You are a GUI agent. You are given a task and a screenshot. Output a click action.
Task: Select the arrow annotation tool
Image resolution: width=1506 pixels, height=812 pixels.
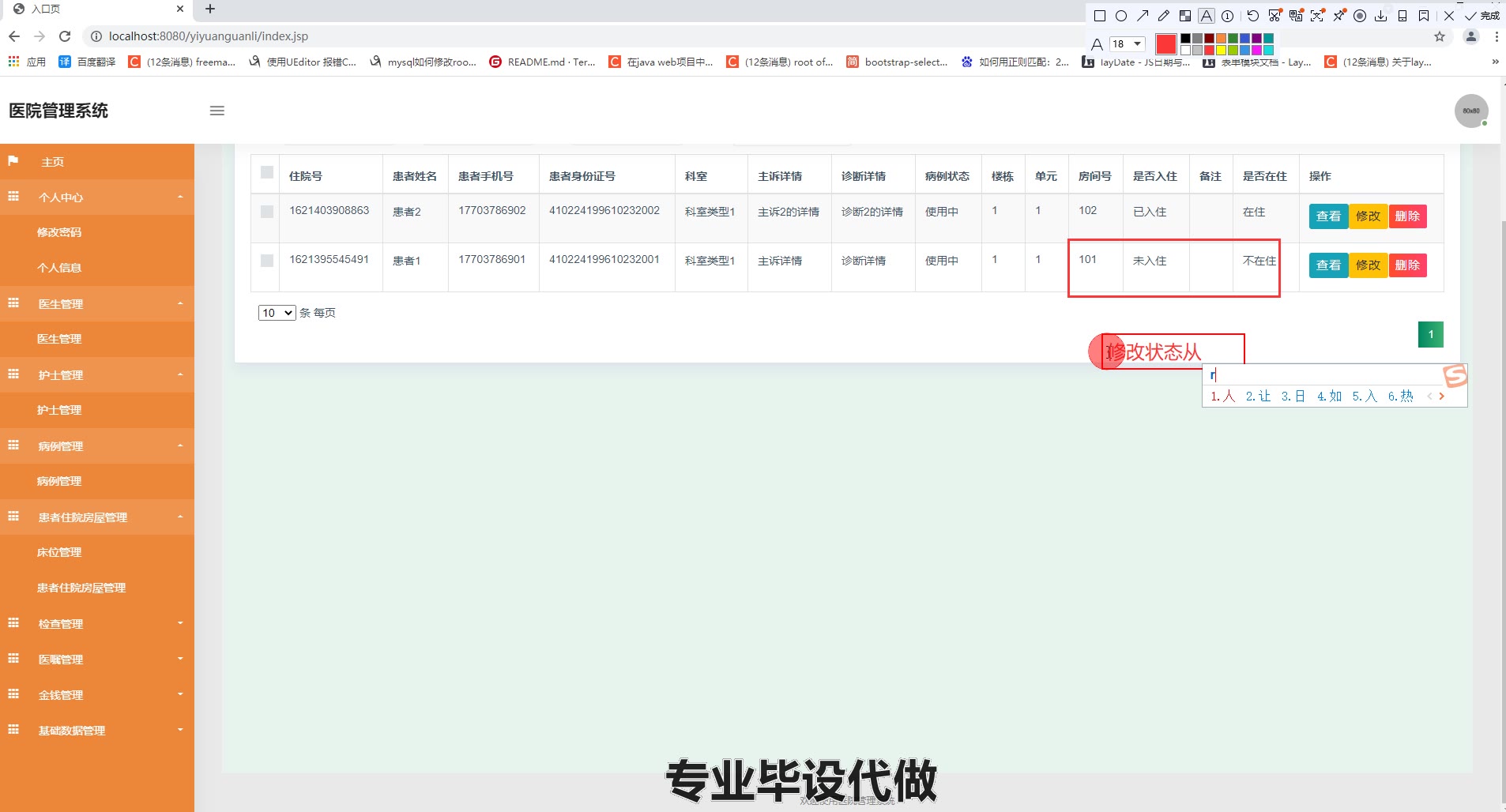(x=1143, y=16)
